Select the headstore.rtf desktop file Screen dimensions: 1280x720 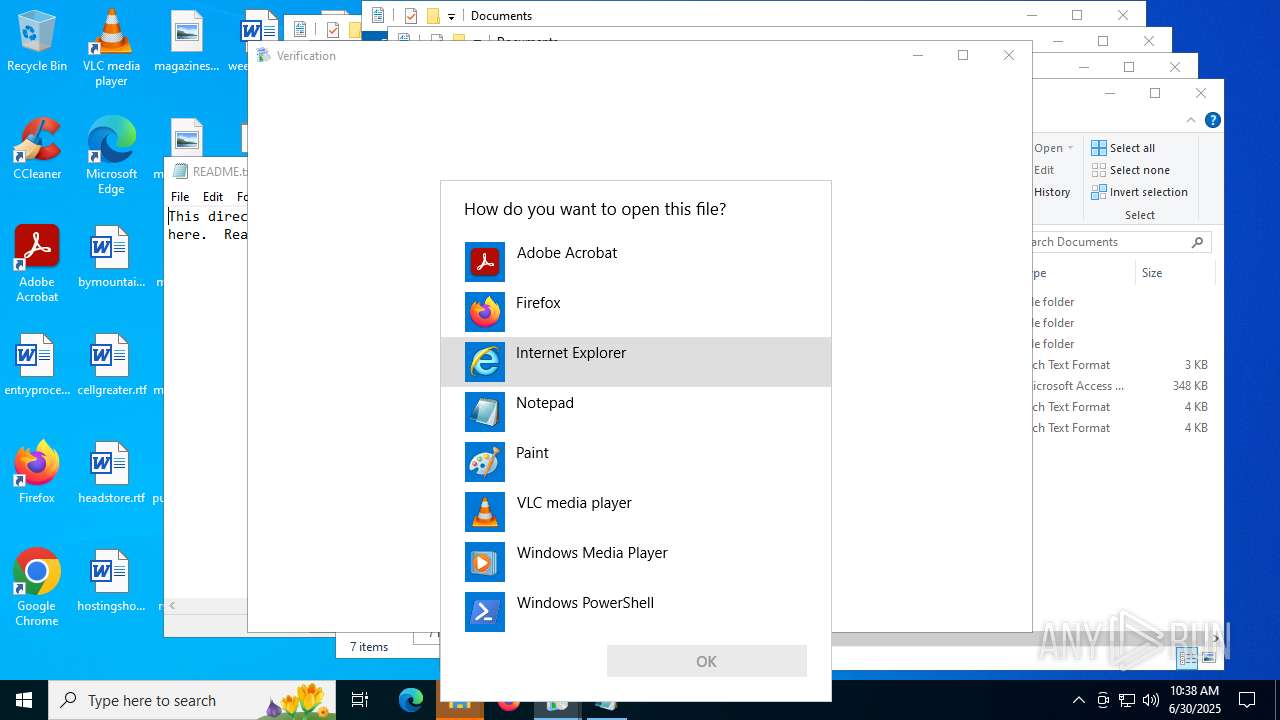click(x=111, y=473)
